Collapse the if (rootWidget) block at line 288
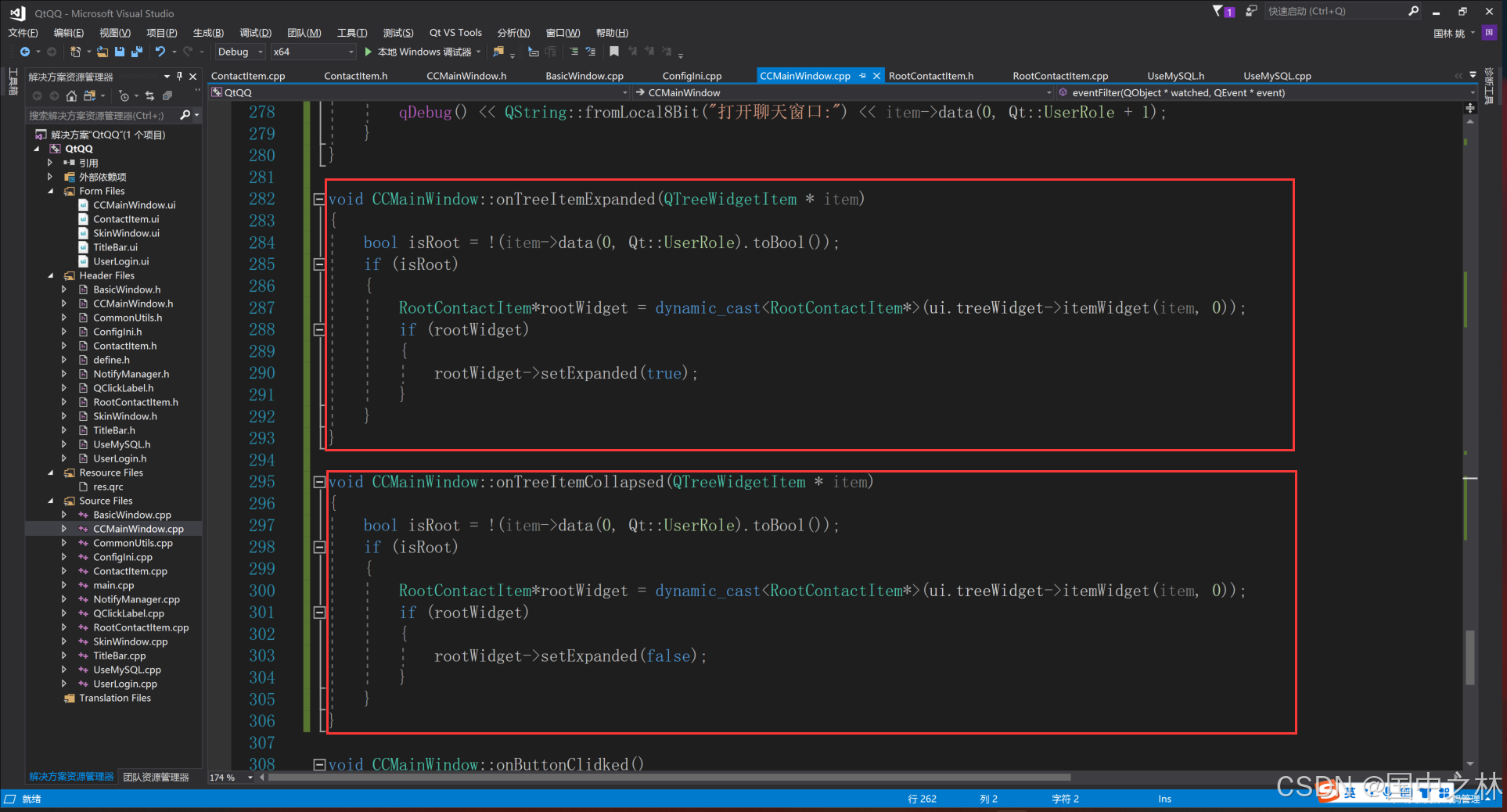 click(x=319, y=329)
